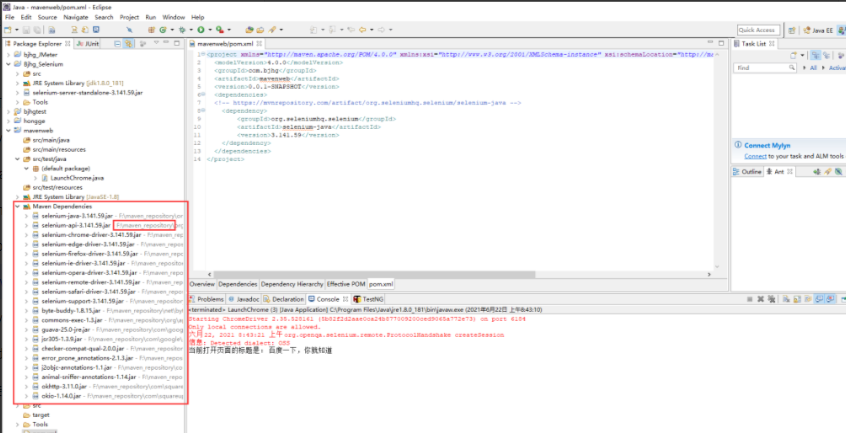Image resolution: width=846 pixels, height=433 pixels.
Task: Close the mavenweb/pom.xml editor tab
Action: pos(258,44)
